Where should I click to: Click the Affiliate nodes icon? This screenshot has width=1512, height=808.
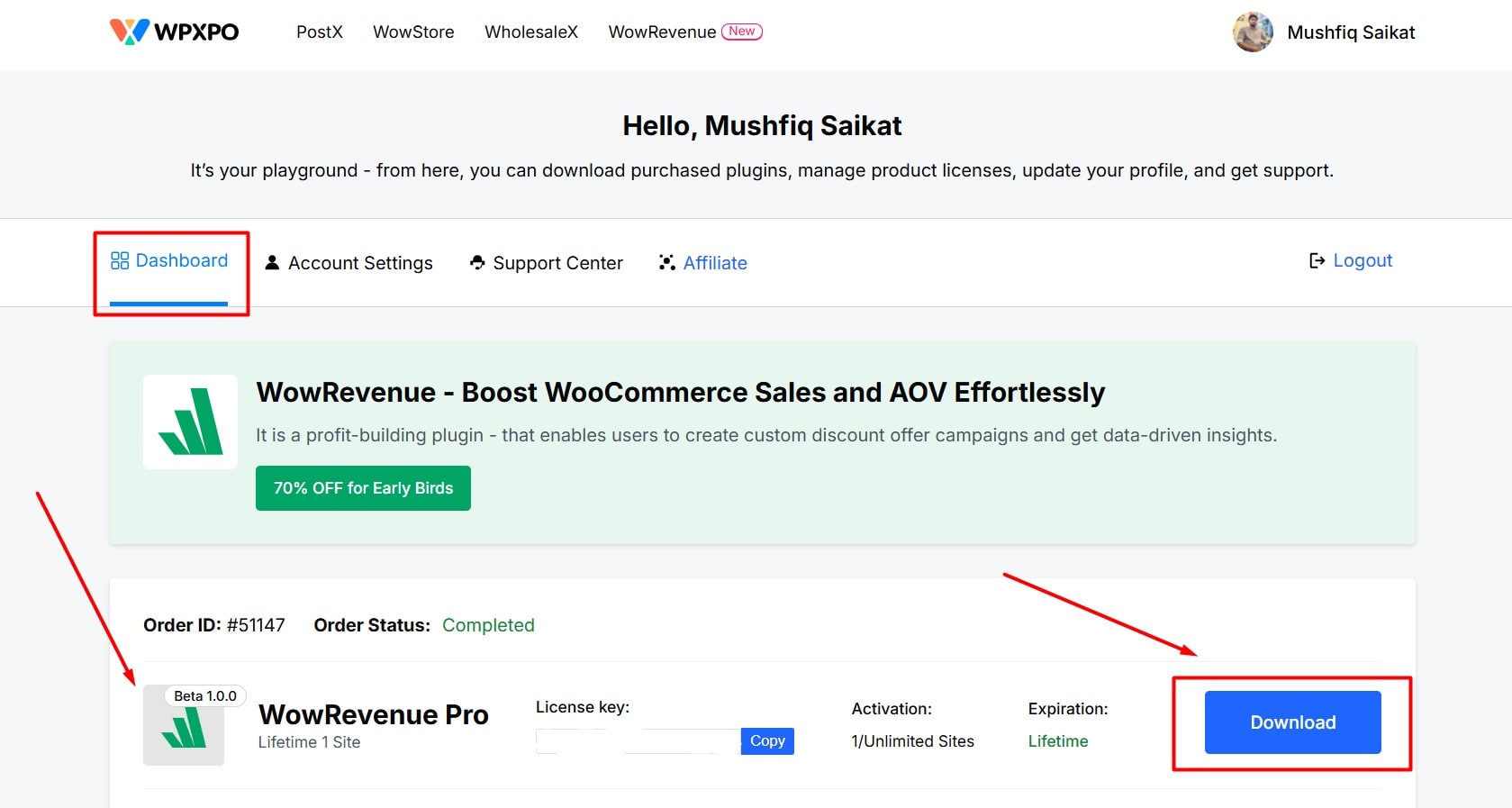pyautogui.click(x=667, y=262)
